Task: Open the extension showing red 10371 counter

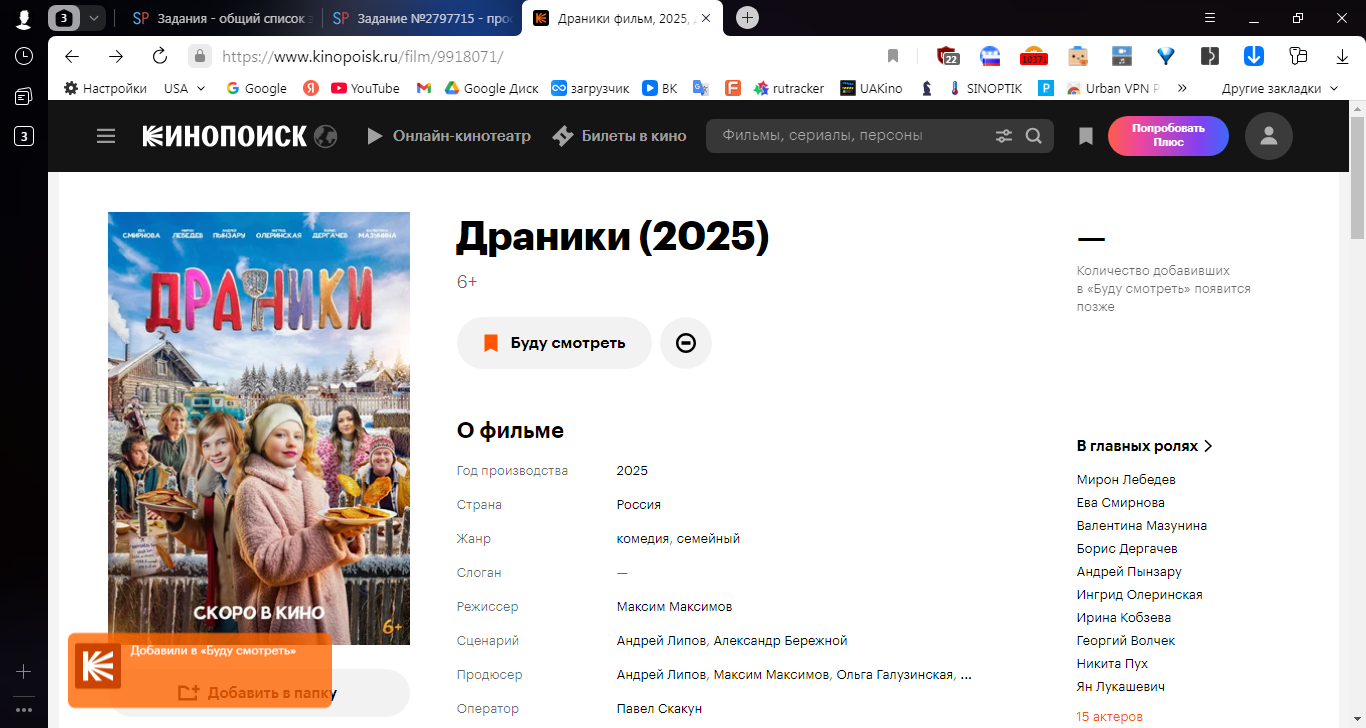Action: coord(1033,56)
